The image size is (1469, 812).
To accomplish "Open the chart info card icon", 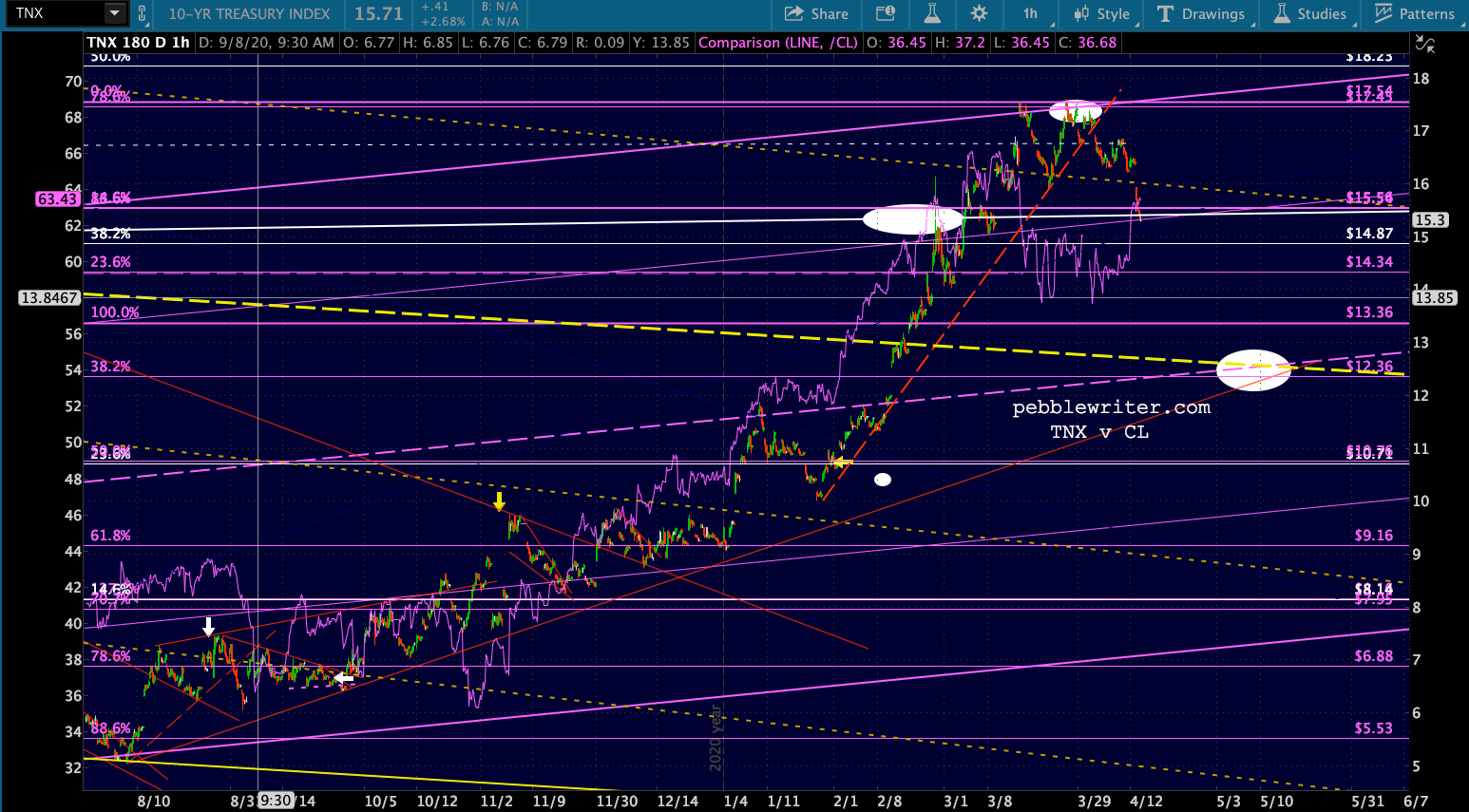I will coord(886,13).
